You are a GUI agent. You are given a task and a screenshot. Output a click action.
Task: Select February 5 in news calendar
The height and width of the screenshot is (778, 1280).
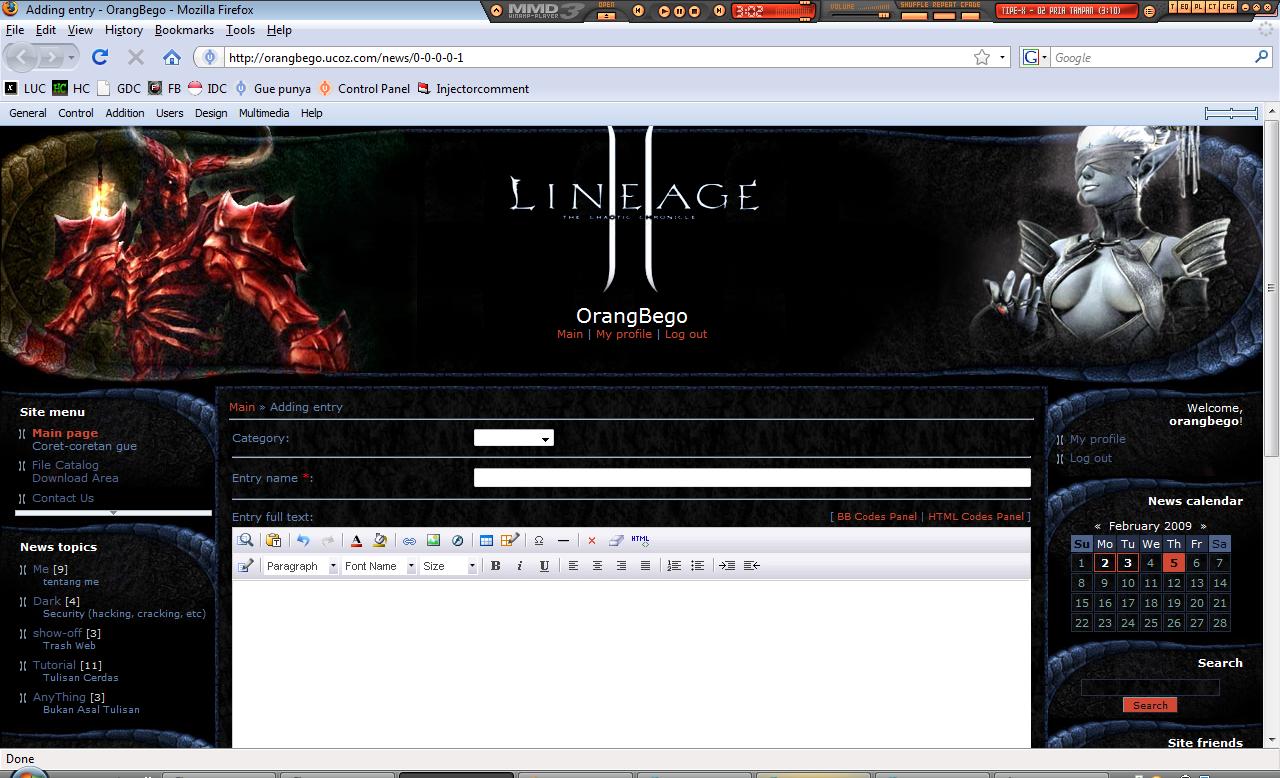tap(1174, 563)
